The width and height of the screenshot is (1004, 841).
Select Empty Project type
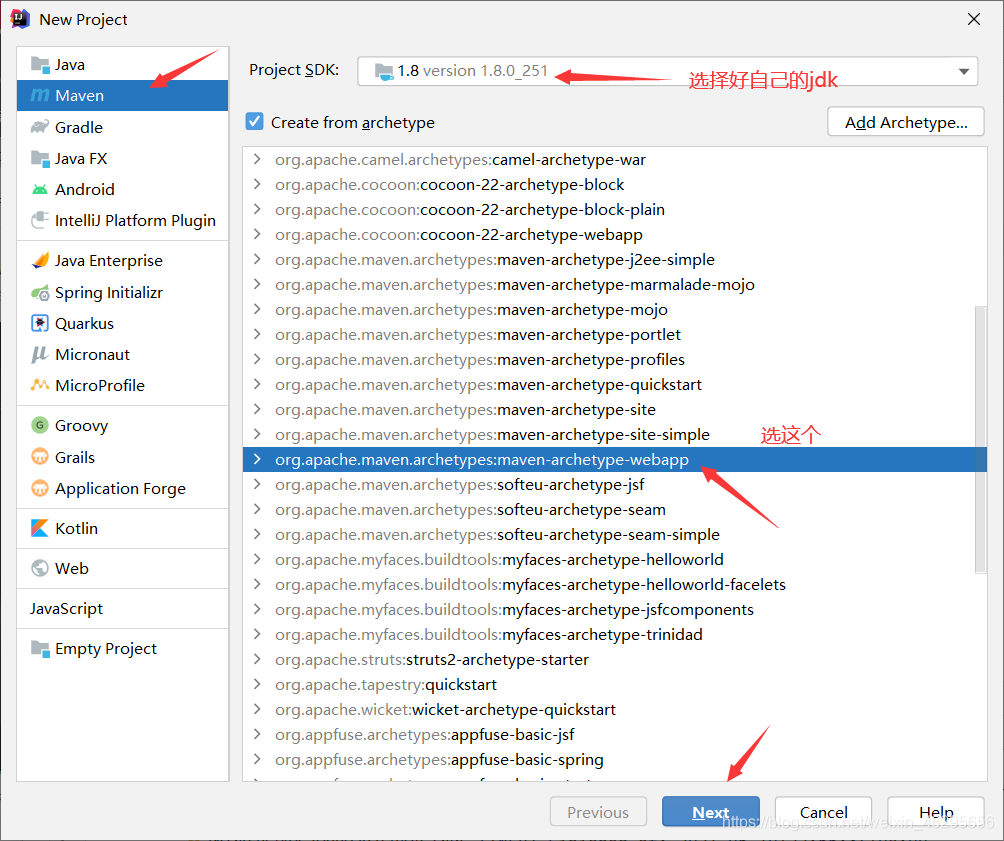pos(122,649)
